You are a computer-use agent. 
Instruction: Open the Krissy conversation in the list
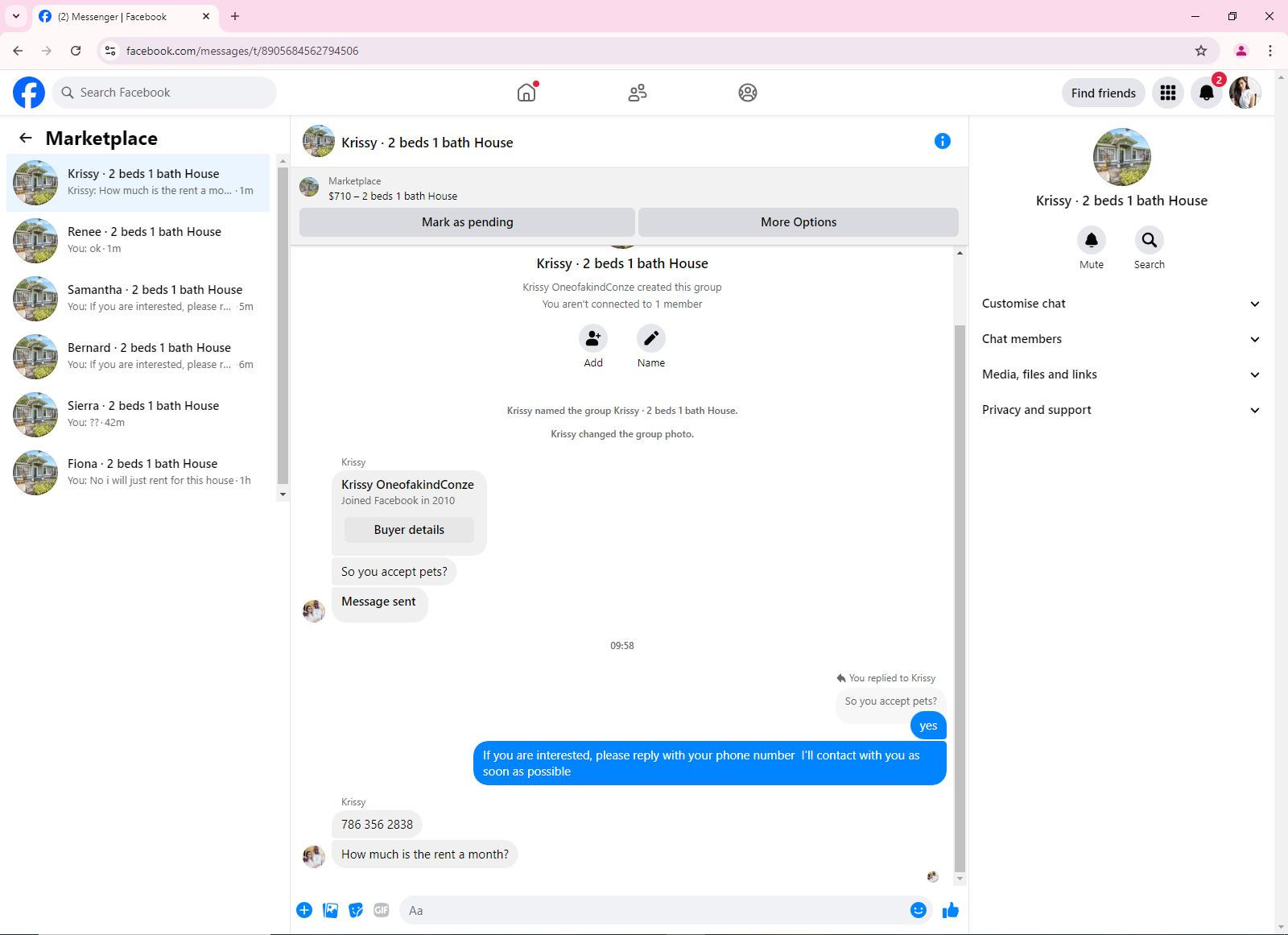[x=138, y=183]
